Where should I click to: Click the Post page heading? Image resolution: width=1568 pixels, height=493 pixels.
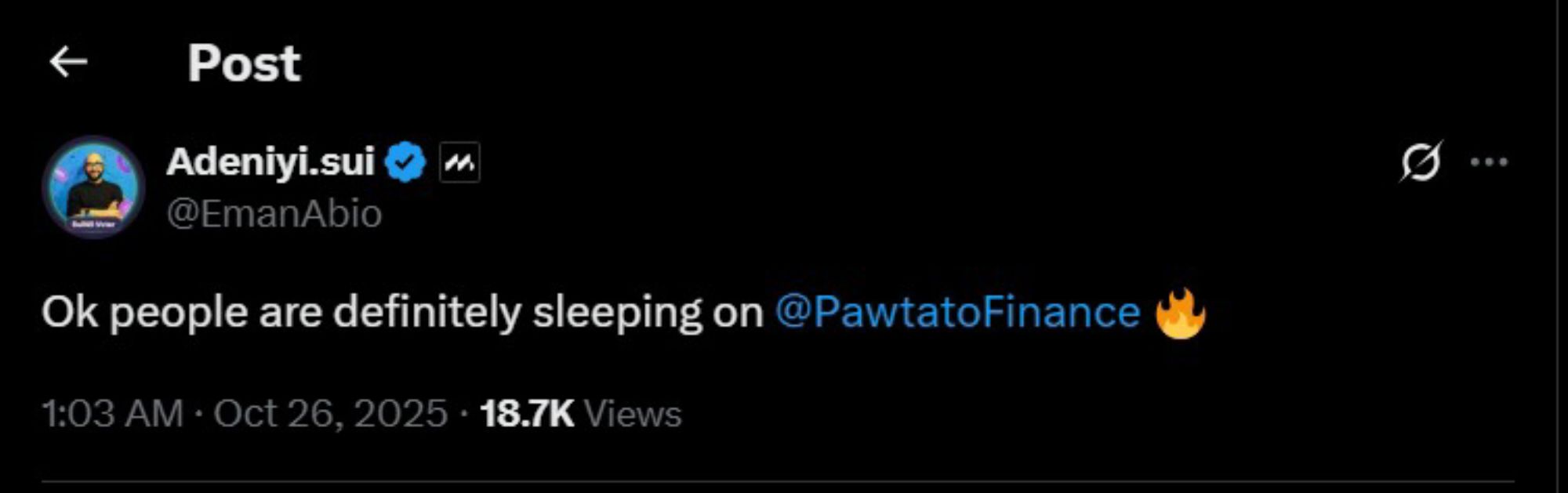(244, 63)
